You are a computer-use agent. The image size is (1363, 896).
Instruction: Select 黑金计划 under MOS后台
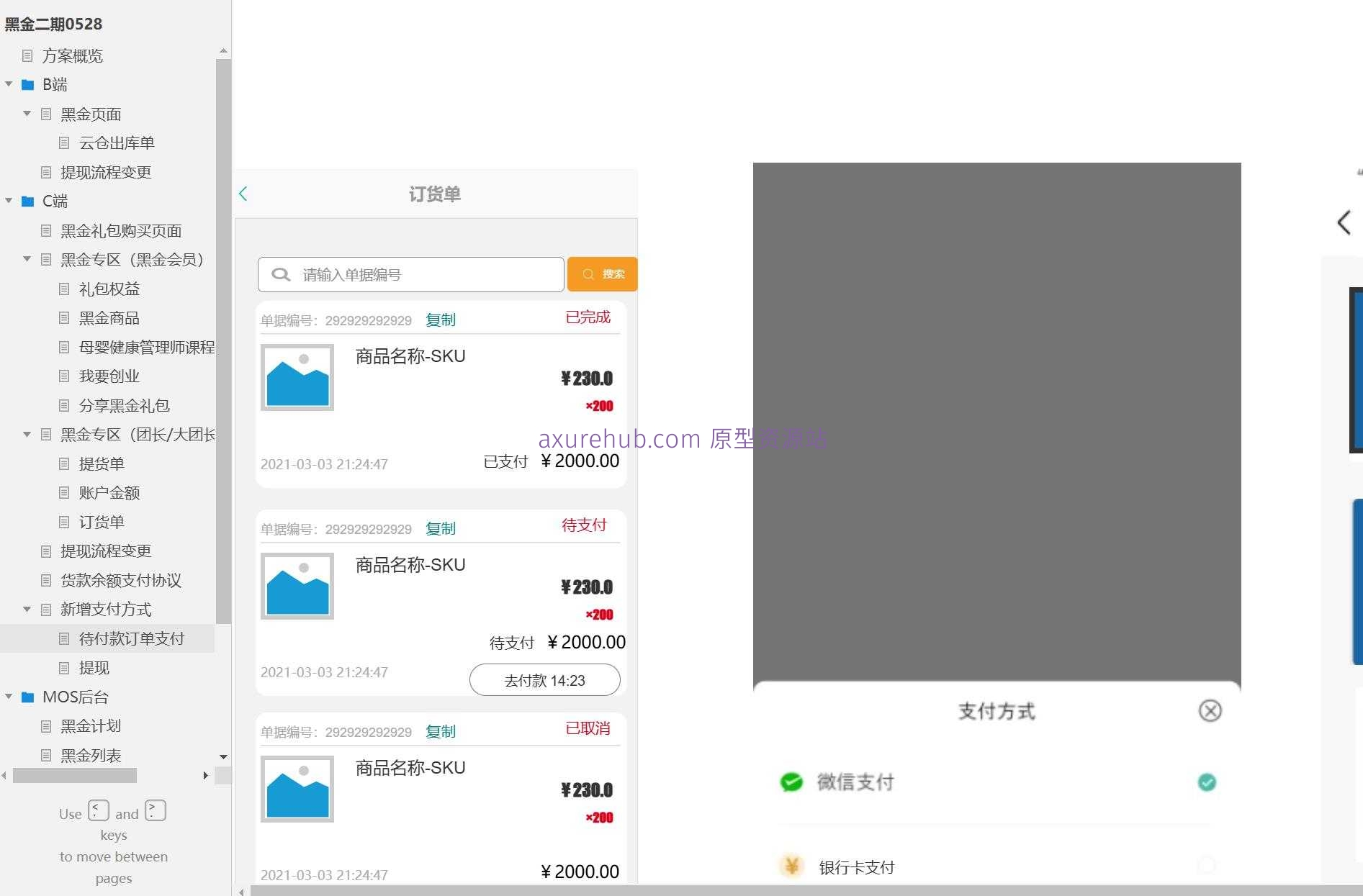(91, 726)
